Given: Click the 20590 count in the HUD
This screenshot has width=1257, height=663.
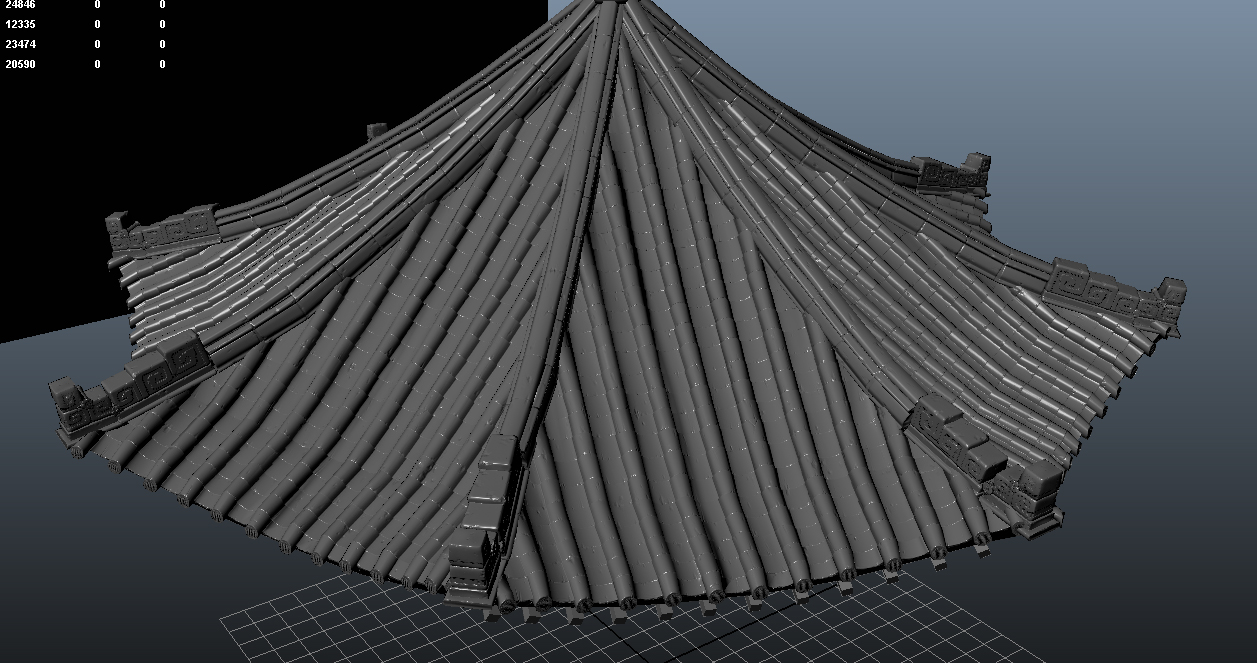Looking at the screenshot, I should (x=20, y=64).
